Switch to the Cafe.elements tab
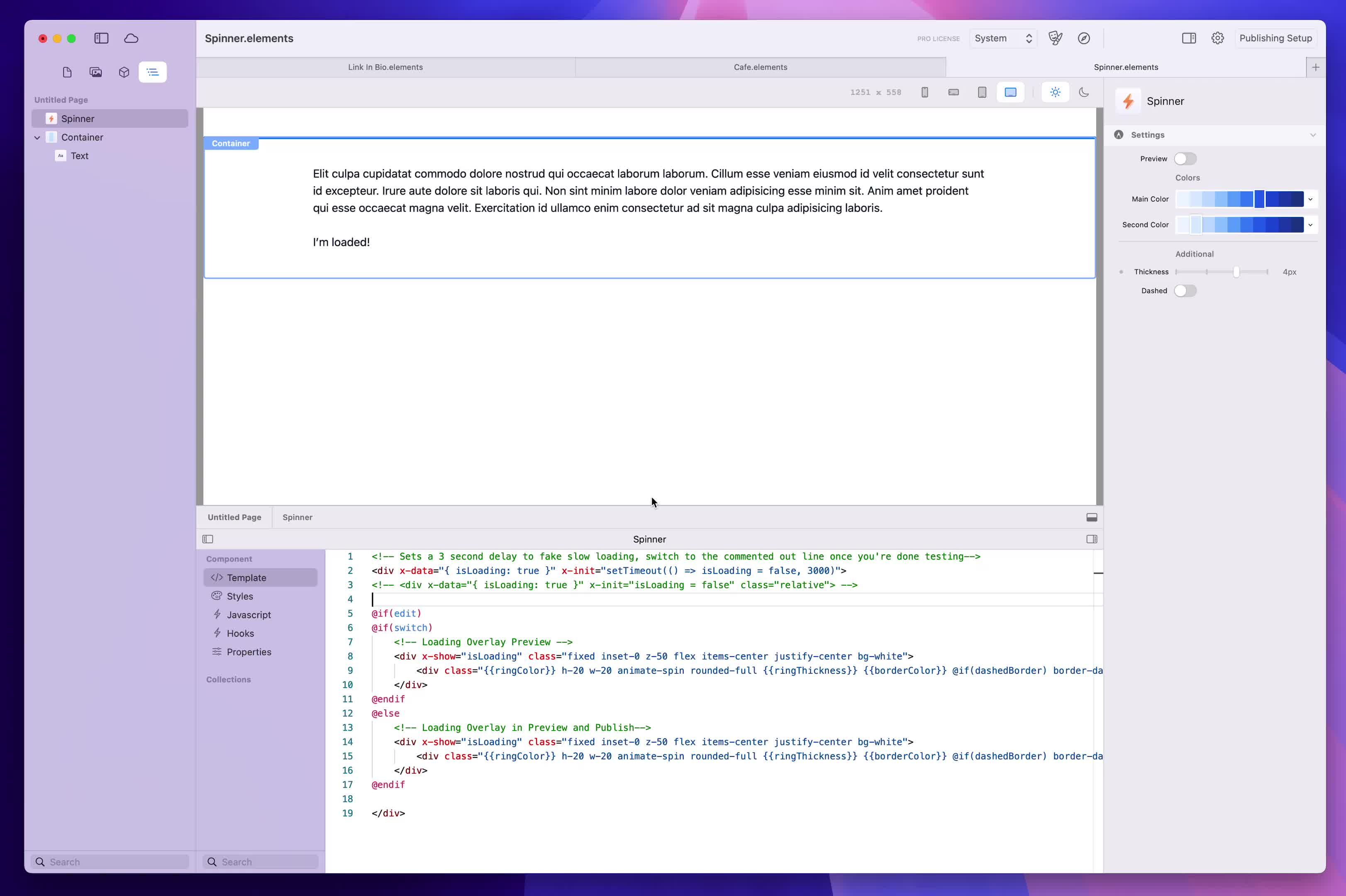1346x896 pixels. click(760, 67)
